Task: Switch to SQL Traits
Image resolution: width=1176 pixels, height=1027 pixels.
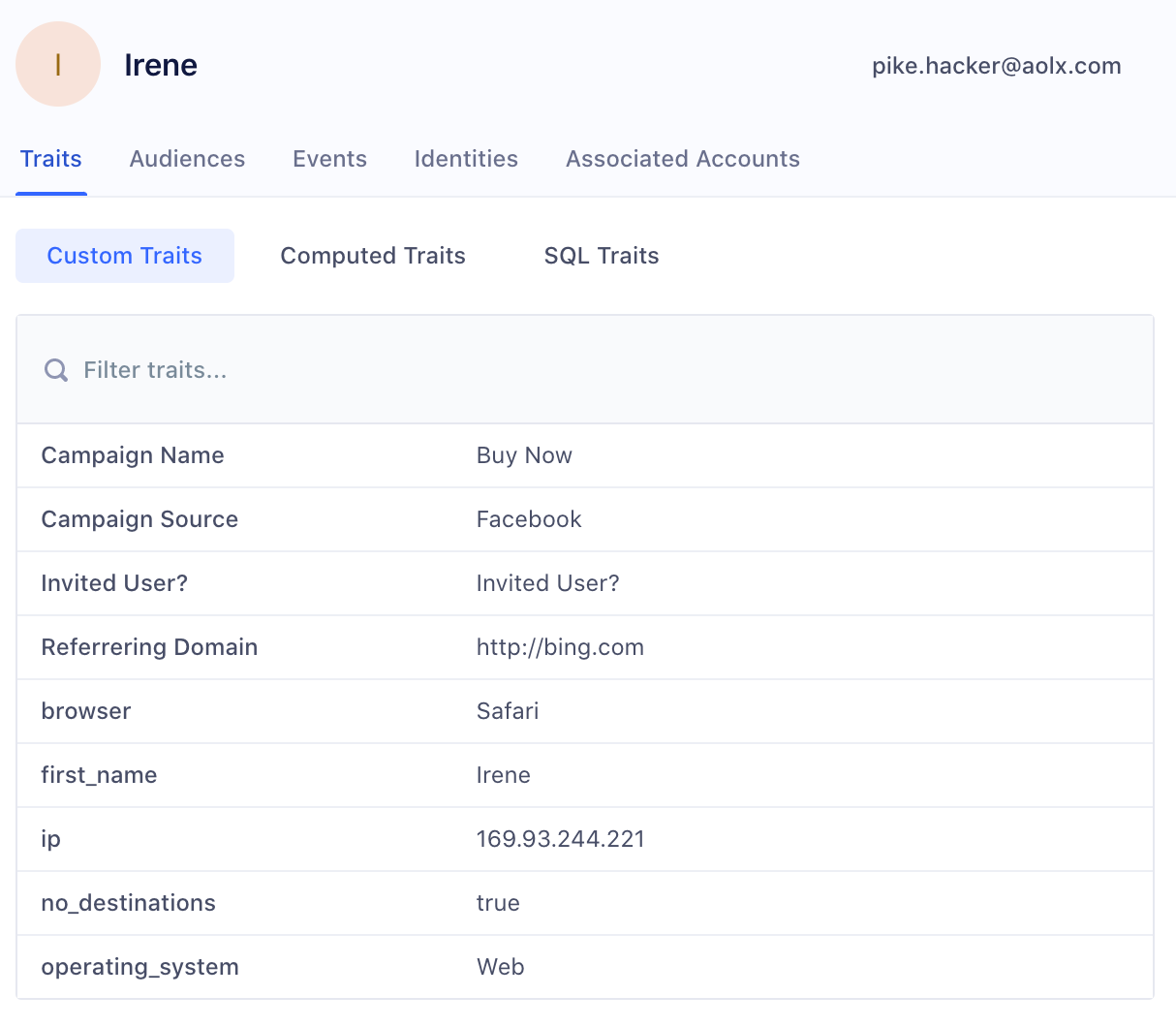Action: point(602,256)
